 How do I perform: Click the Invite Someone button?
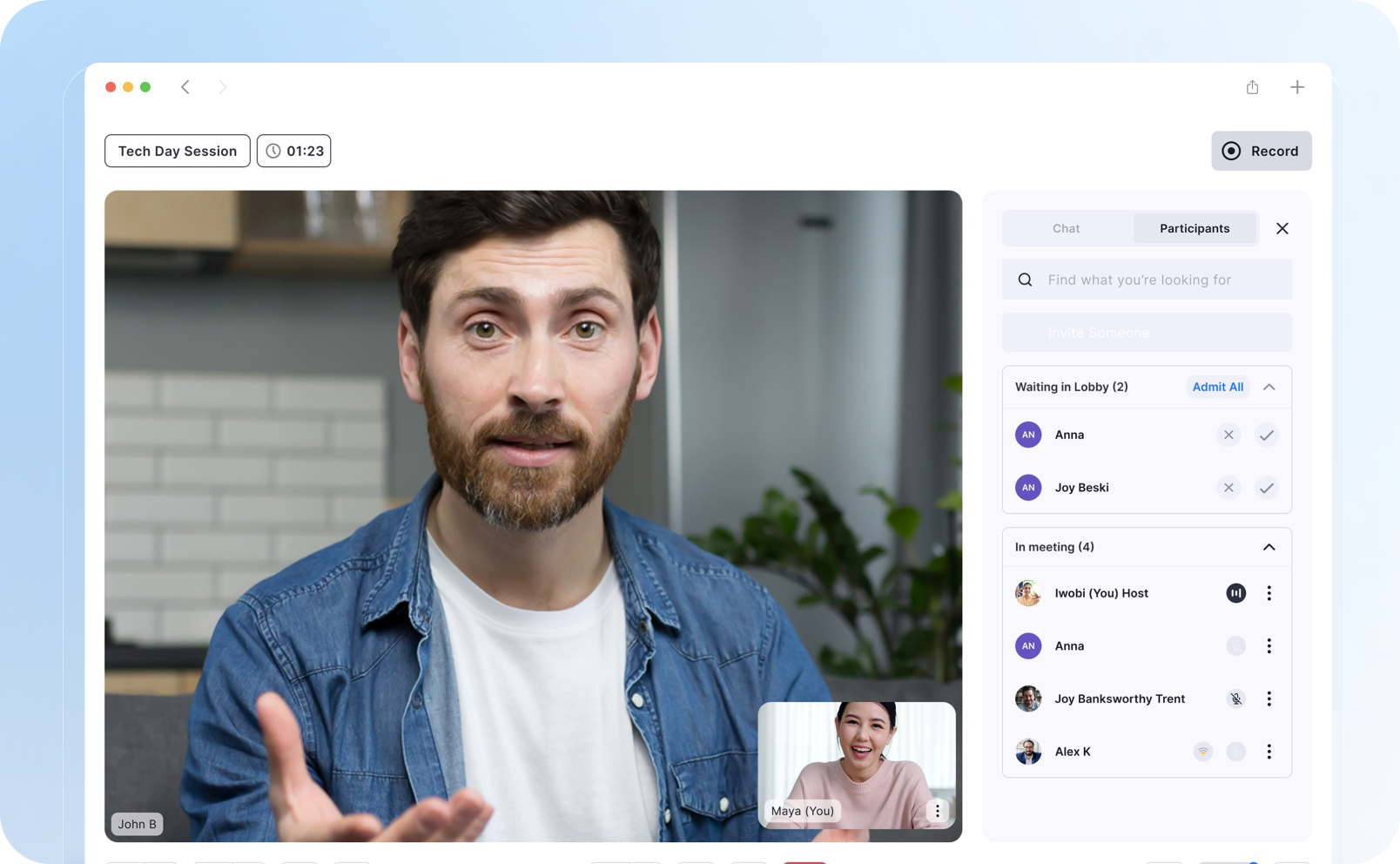(1146, 333)
